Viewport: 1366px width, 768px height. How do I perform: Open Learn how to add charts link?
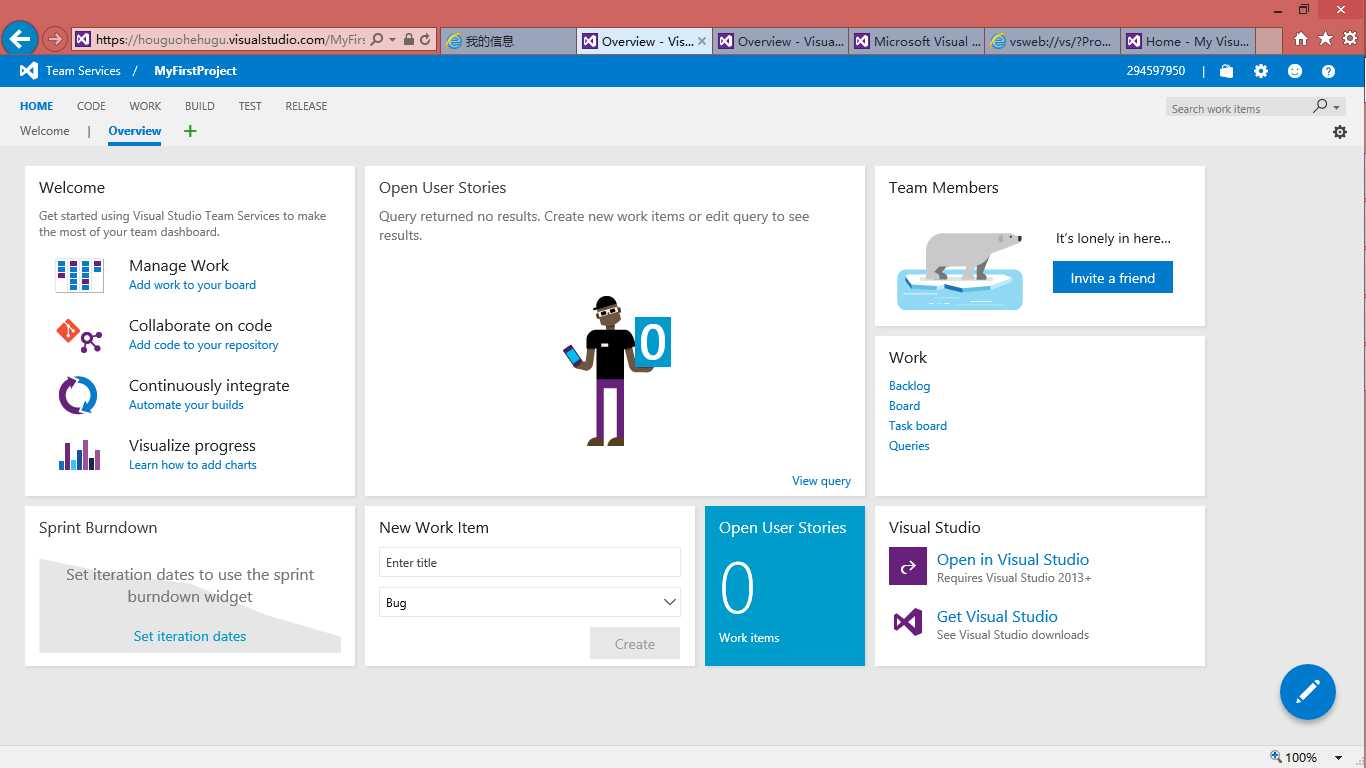pyautogui.click(x=193, y=465)
